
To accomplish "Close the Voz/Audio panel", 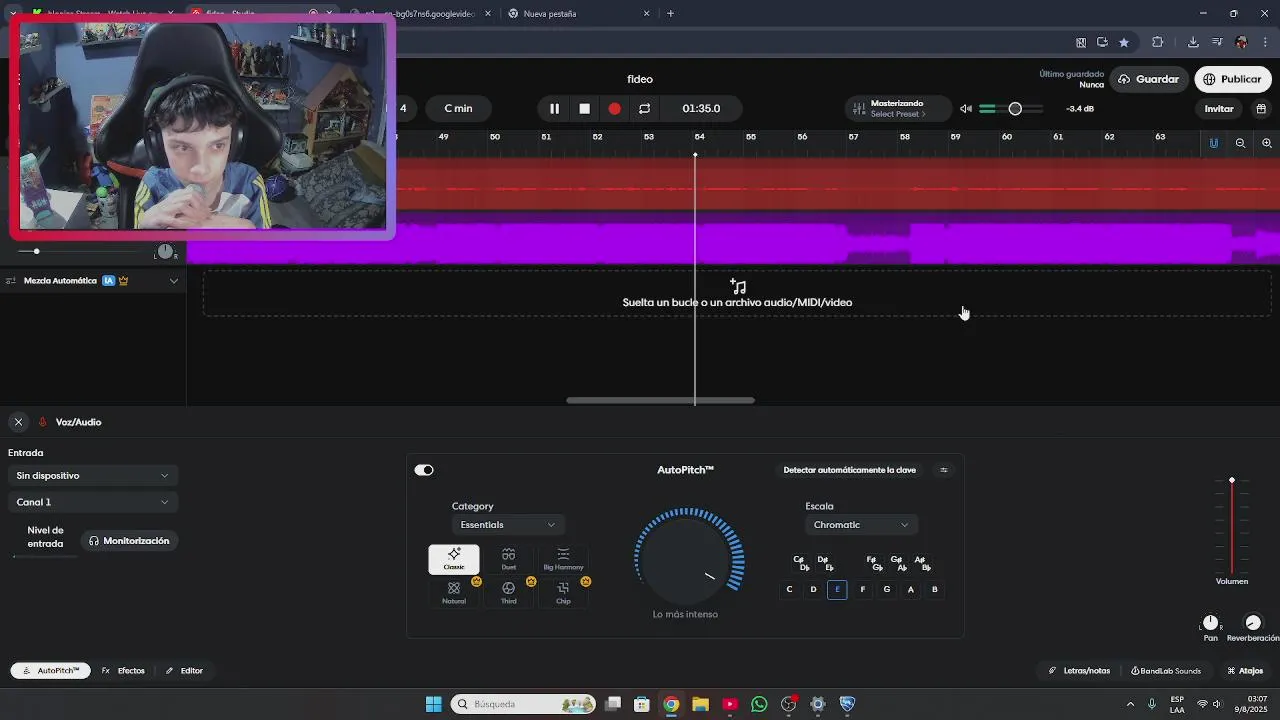I will tap(18, 422).
